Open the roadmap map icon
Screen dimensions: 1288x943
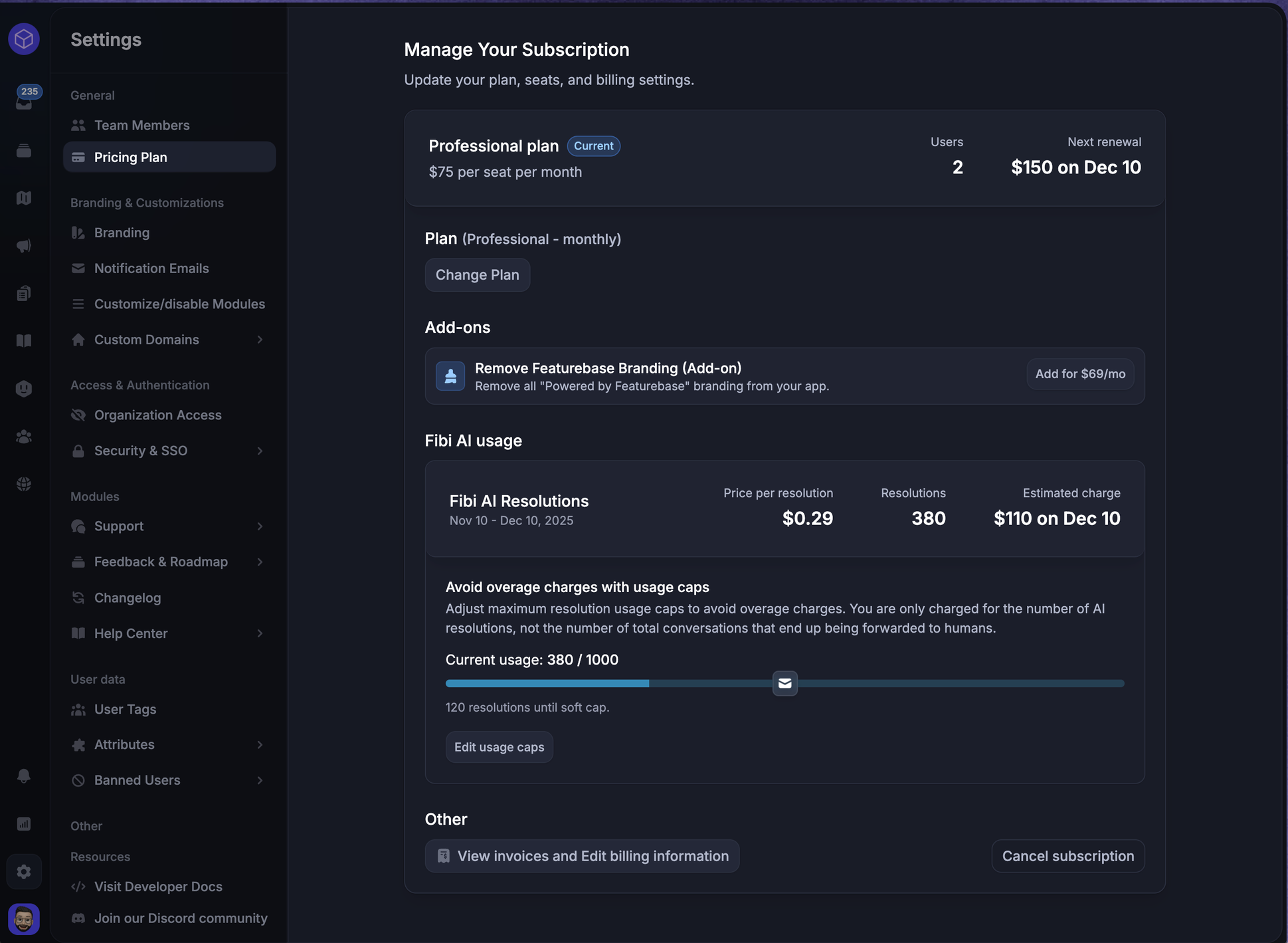pyautogui.click(x=24, y=198)
